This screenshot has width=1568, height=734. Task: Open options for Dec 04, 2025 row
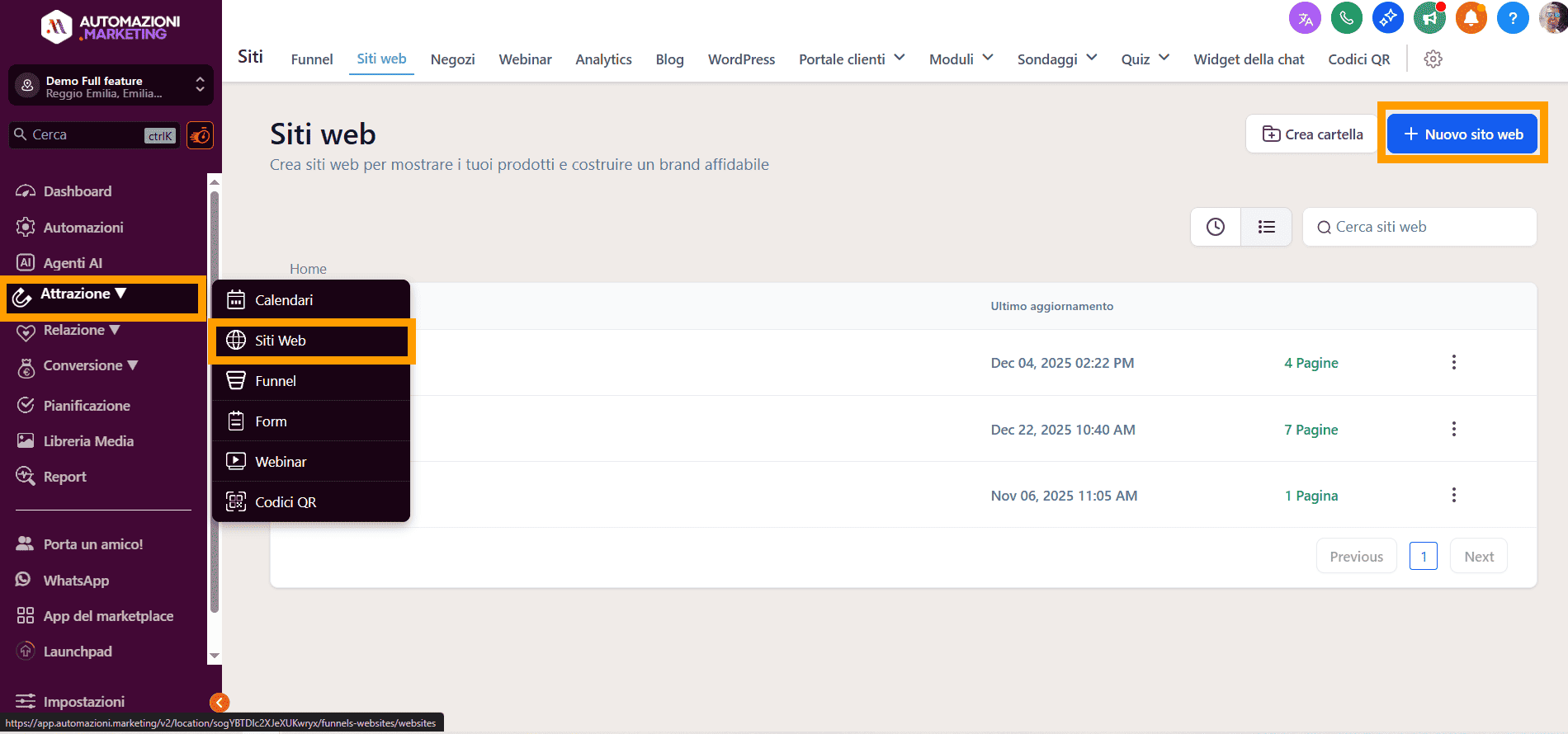[x=1454, y=362]
